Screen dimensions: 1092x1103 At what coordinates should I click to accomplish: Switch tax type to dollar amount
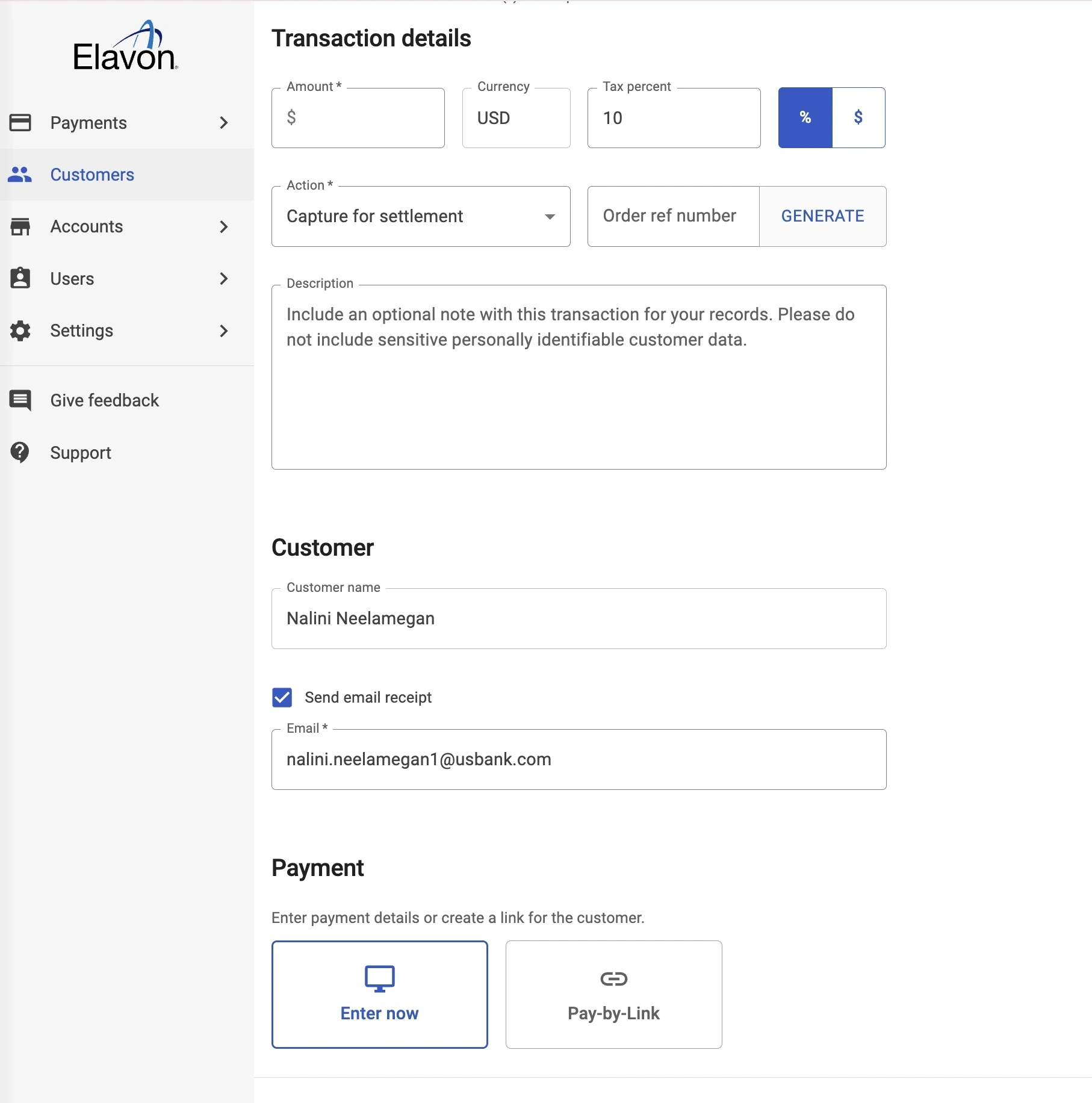click(x=858, y=117)
